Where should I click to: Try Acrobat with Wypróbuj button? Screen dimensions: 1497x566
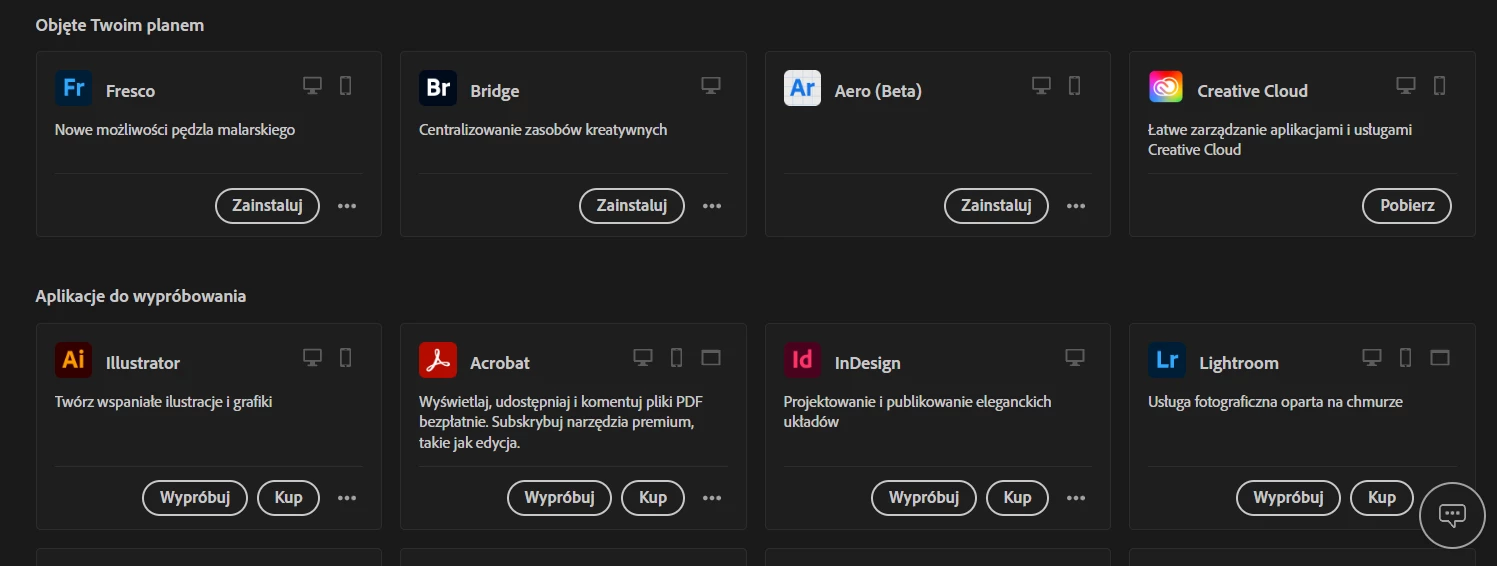point(560,498)
